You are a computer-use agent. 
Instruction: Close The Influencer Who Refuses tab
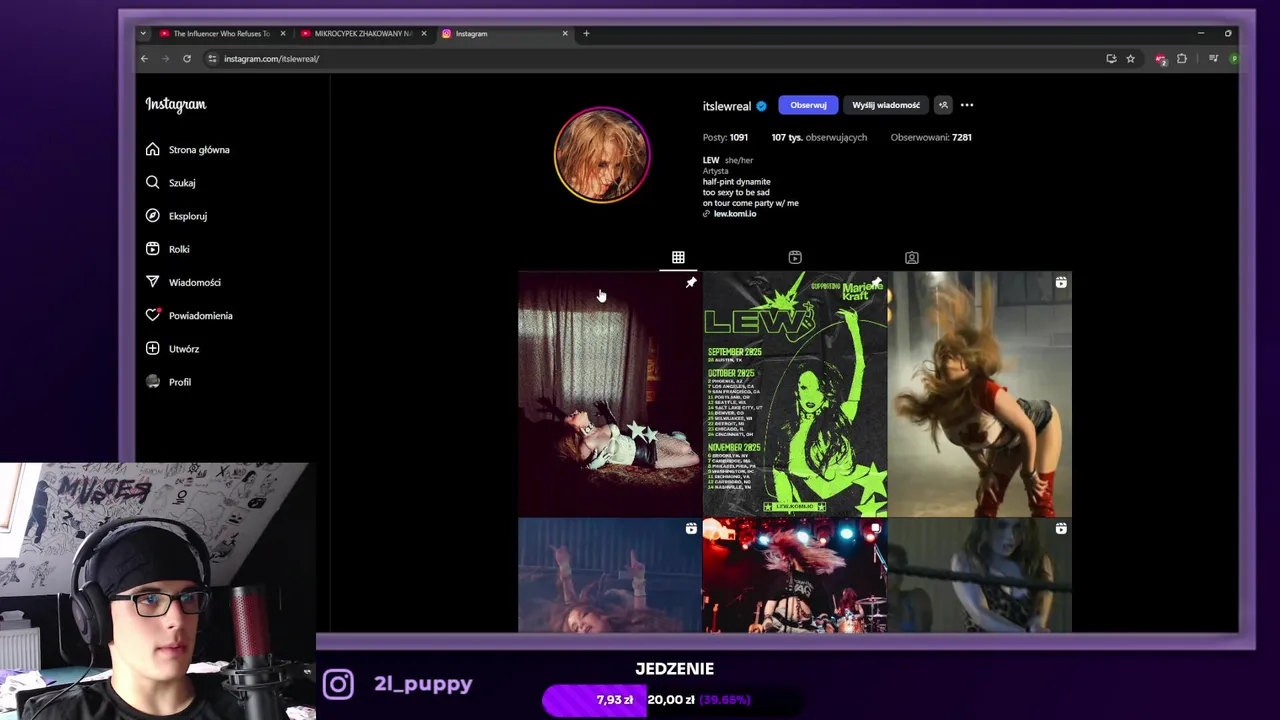283,34
